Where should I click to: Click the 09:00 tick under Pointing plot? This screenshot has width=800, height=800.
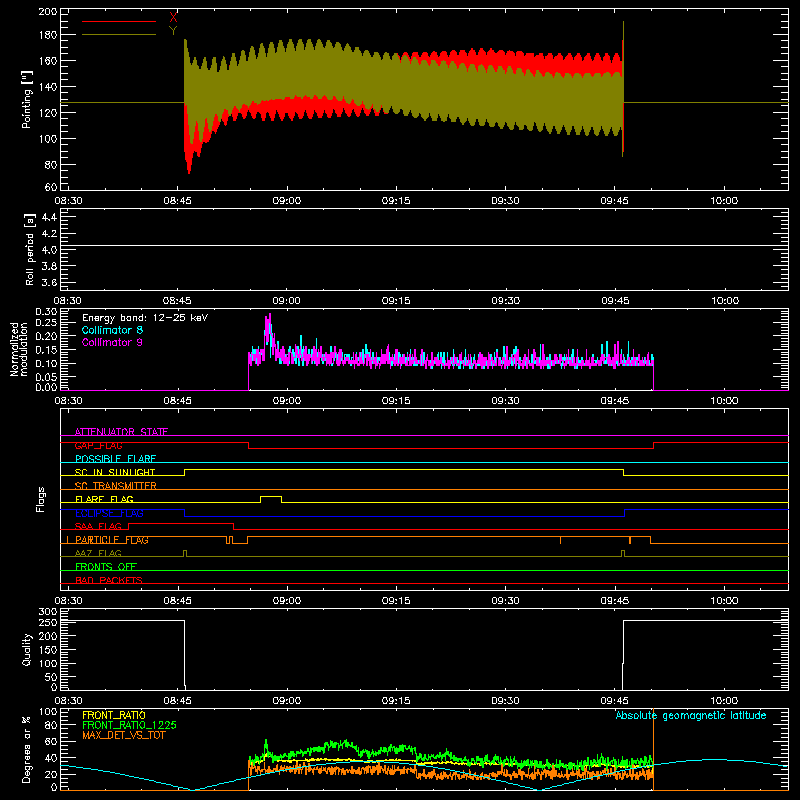point(287,201)
